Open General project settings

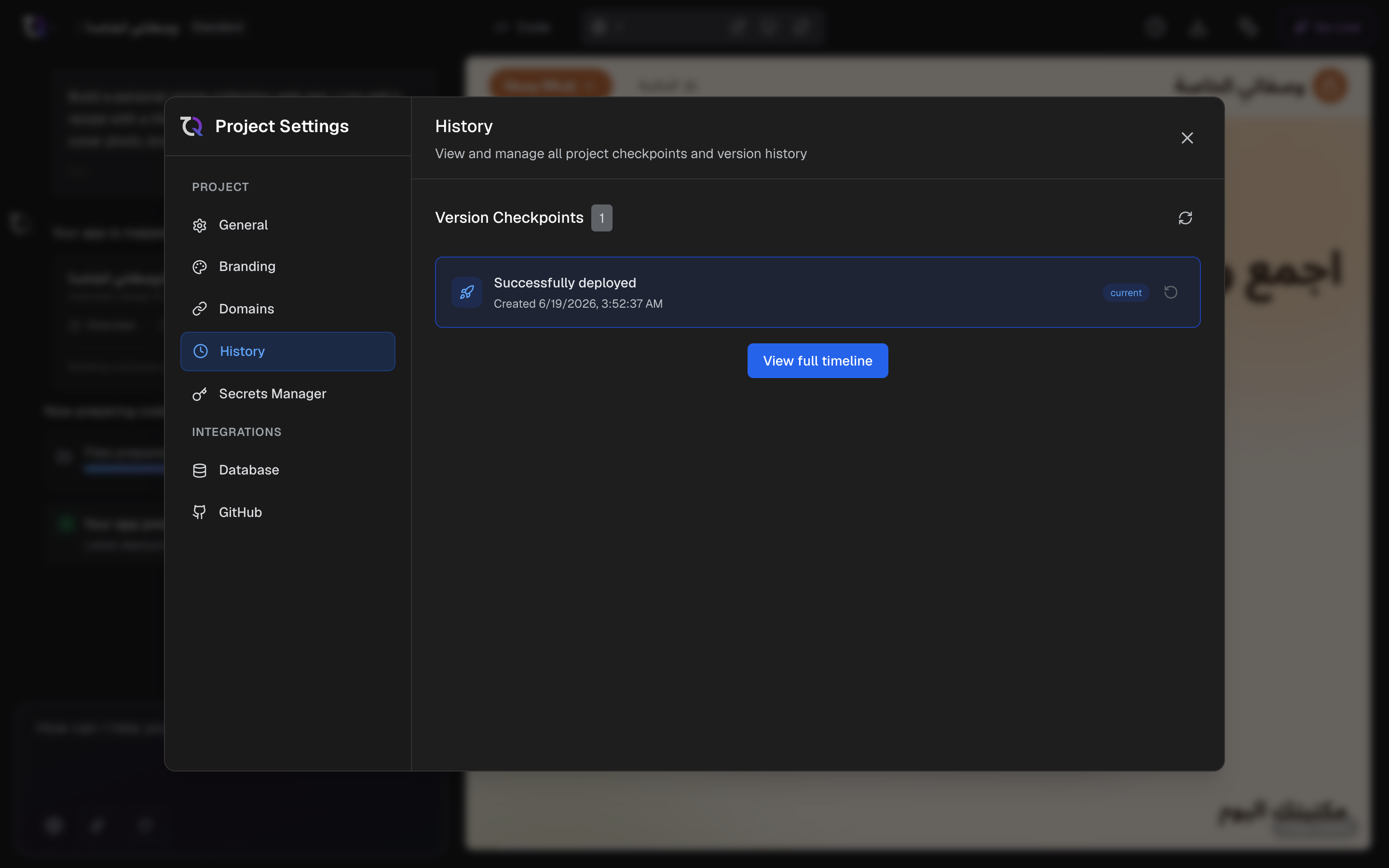287,225
